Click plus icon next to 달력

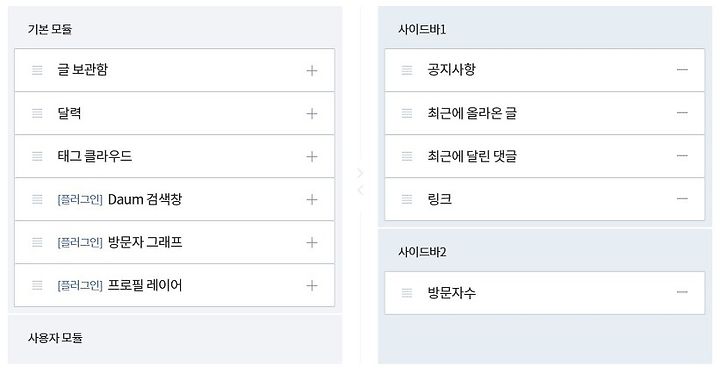point(312,113)
